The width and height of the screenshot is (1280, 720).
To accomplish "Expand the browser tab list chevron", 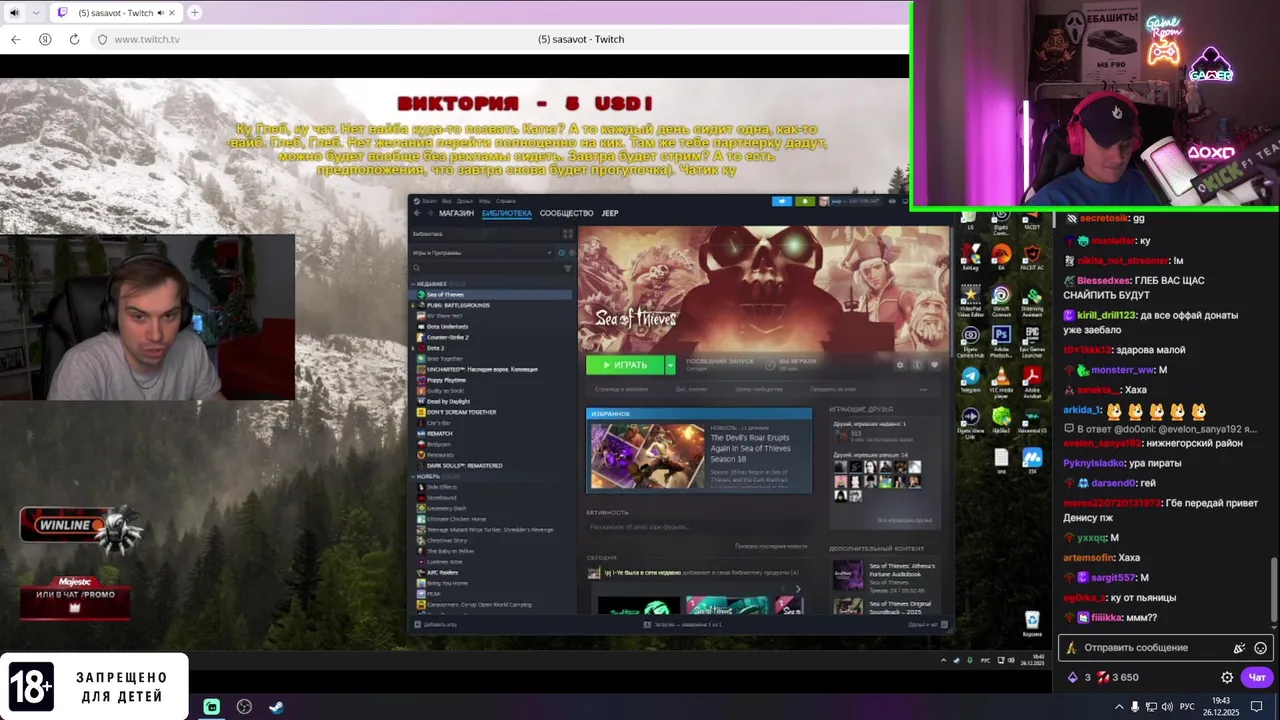I will point(36,13).
